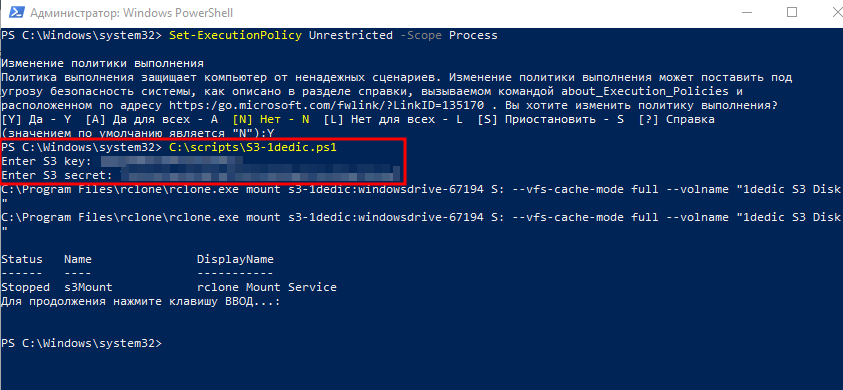Select the [A] Да для всех option
This screenshot has height=390, width=843.
coord(152,119)
